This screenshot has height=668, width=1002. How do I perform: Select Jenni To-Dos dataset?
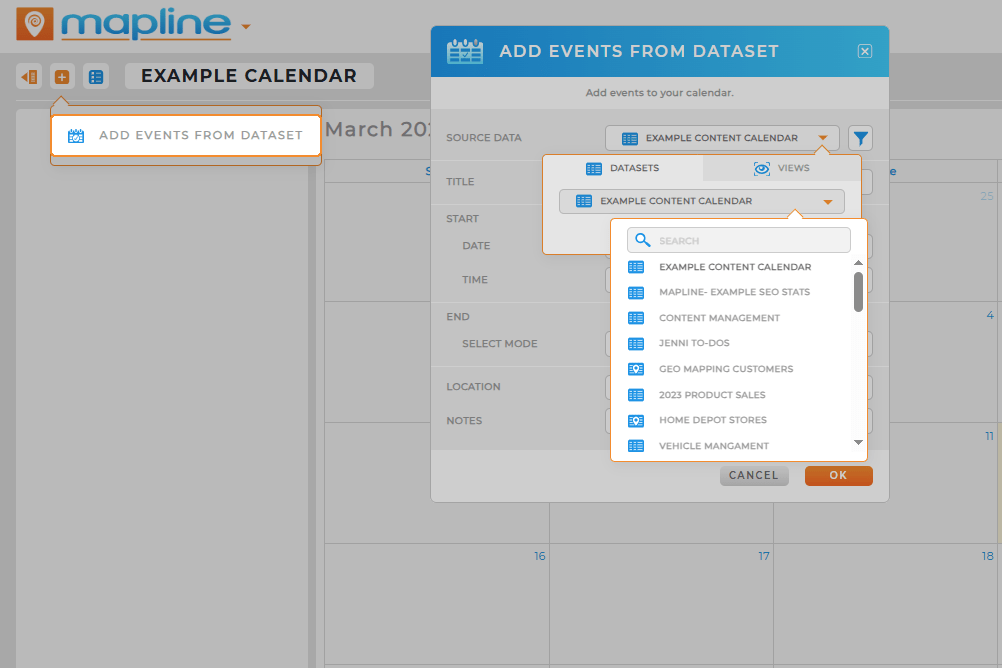pyautogui.click(x=695, y=343)
